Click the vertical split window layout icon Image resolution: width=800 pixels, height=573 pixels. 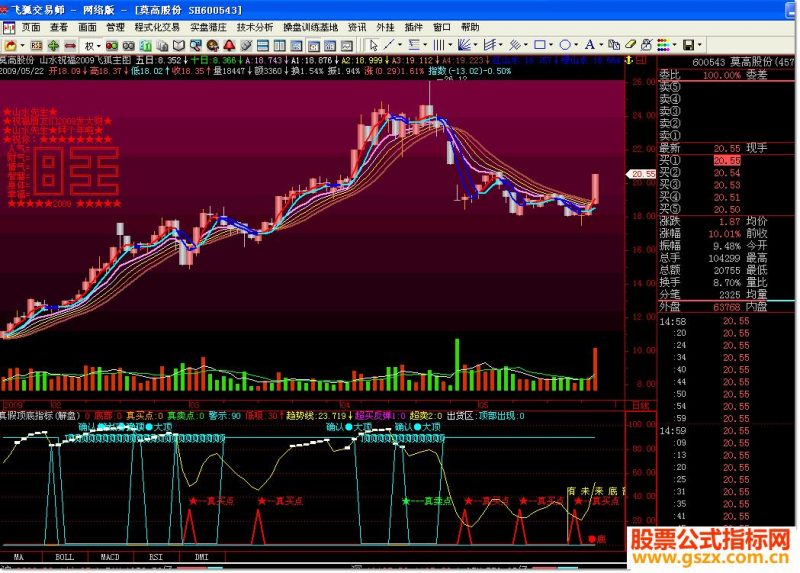(x=280, y=46)
